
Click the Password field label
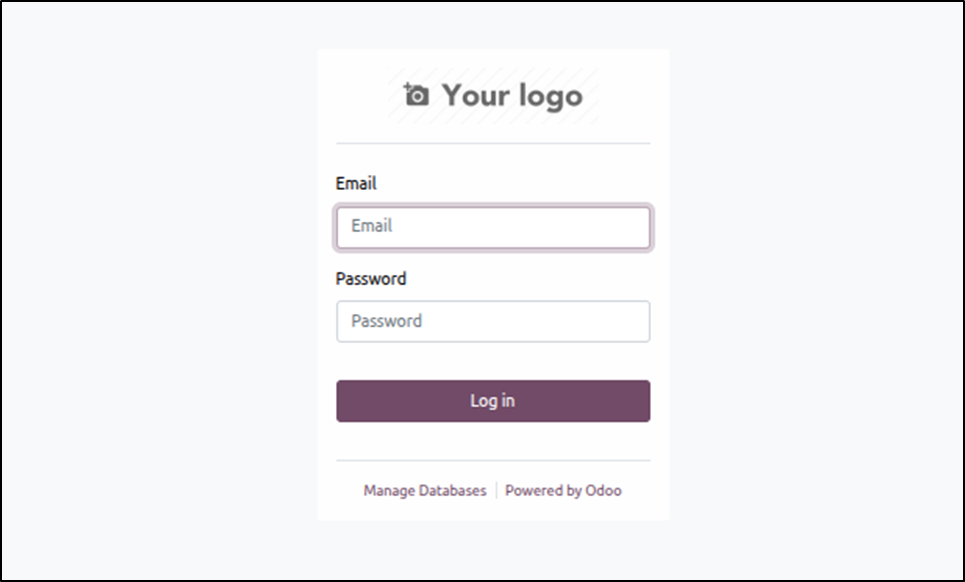[371, 279]
